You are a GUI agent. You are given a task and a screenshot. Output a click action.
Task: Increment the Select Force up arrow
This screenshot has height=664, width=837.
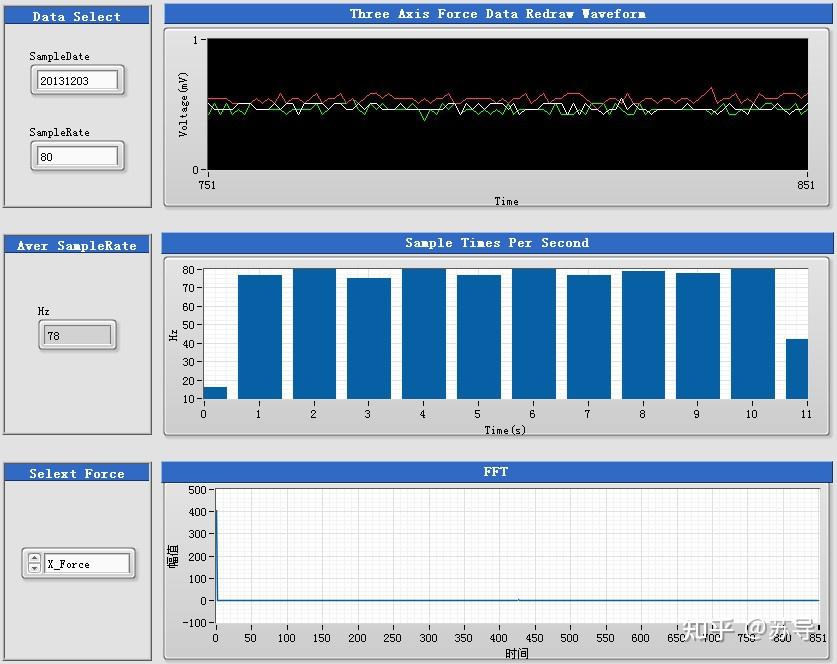(x=34, y=558)
